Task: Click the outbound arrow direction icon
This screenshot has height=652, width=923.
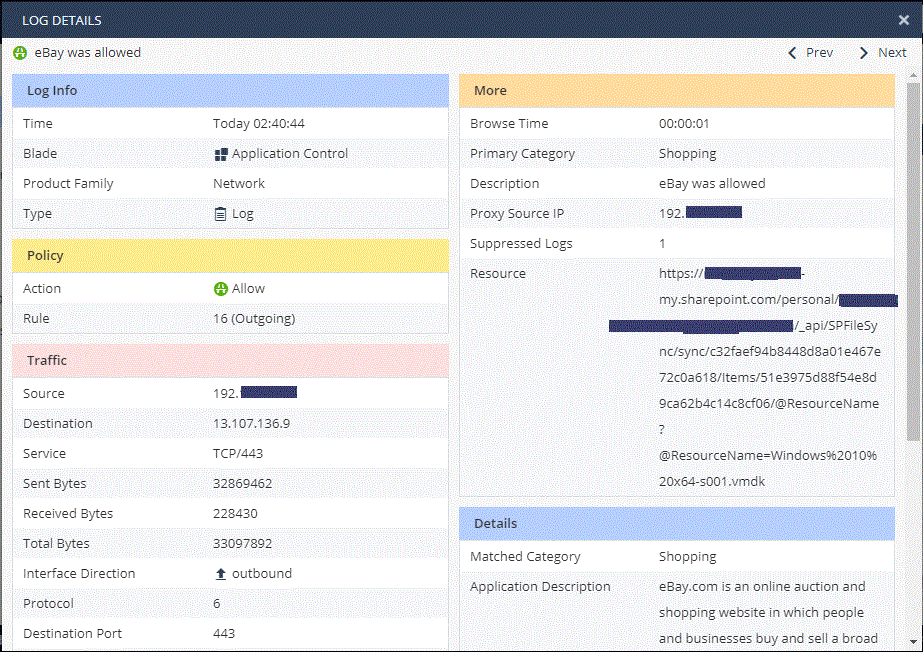Action: 221,574
